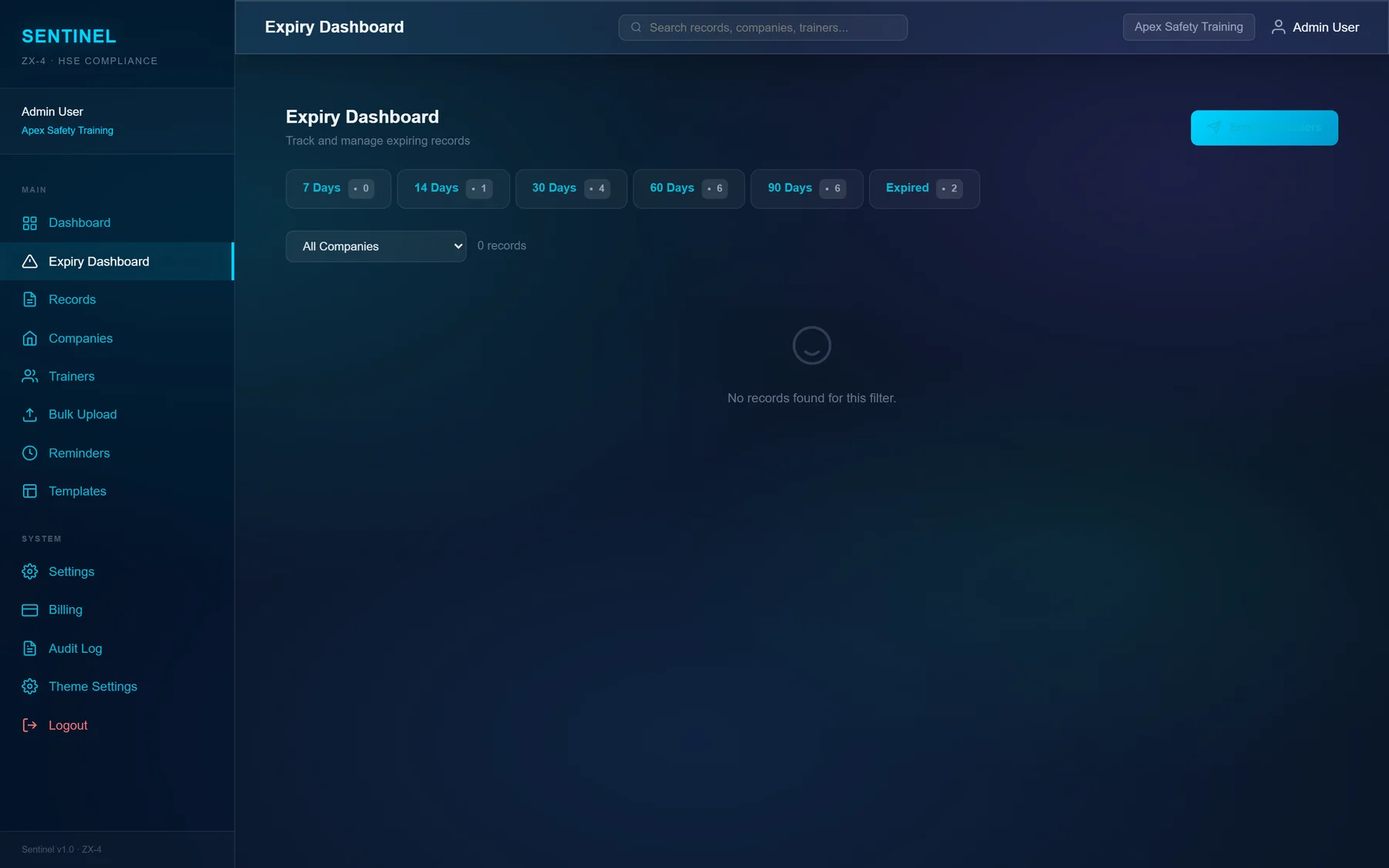Show records expiring in 90 Days
Image resolution: width=1389 pixels, height=868 pixels.
[x=806, y=188]
